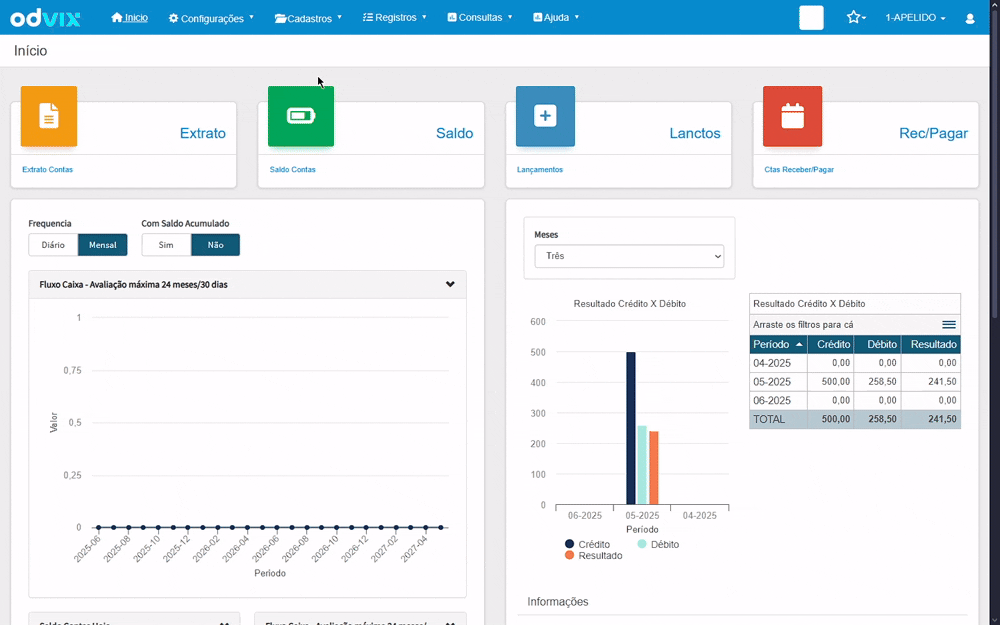The image size is (1000, 625).
Task: Open the pivot table hamburger menu
Action: pyautogui.click(x=949, y=325)
